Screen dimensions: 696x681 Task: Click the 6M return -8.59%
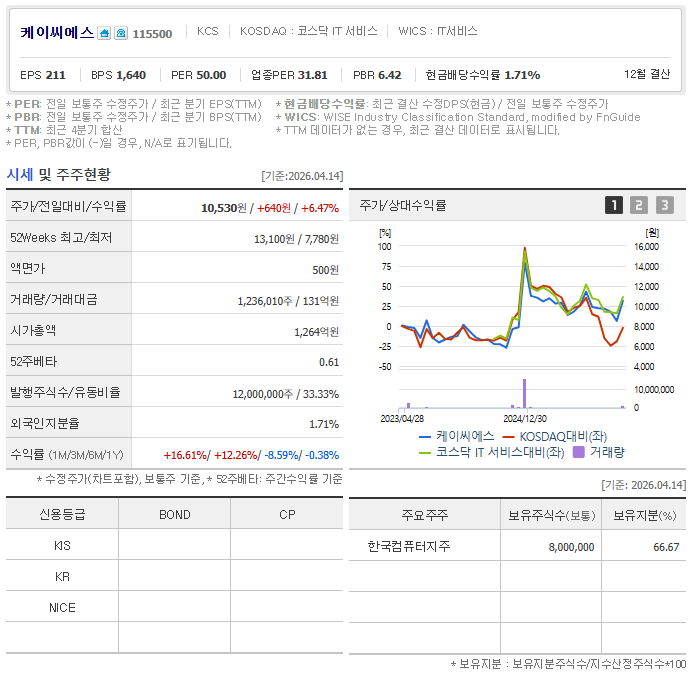[x=282, y=455]
